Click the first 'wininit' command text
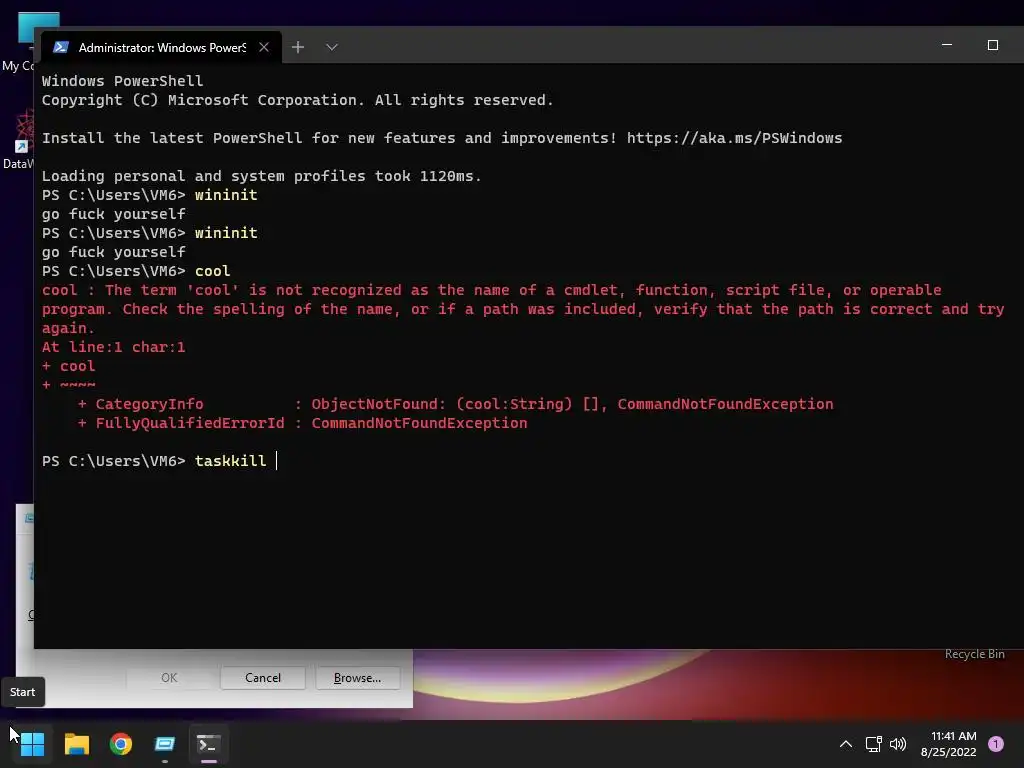The width and height of the screenshot is (1024, 768). click(226, 195)
